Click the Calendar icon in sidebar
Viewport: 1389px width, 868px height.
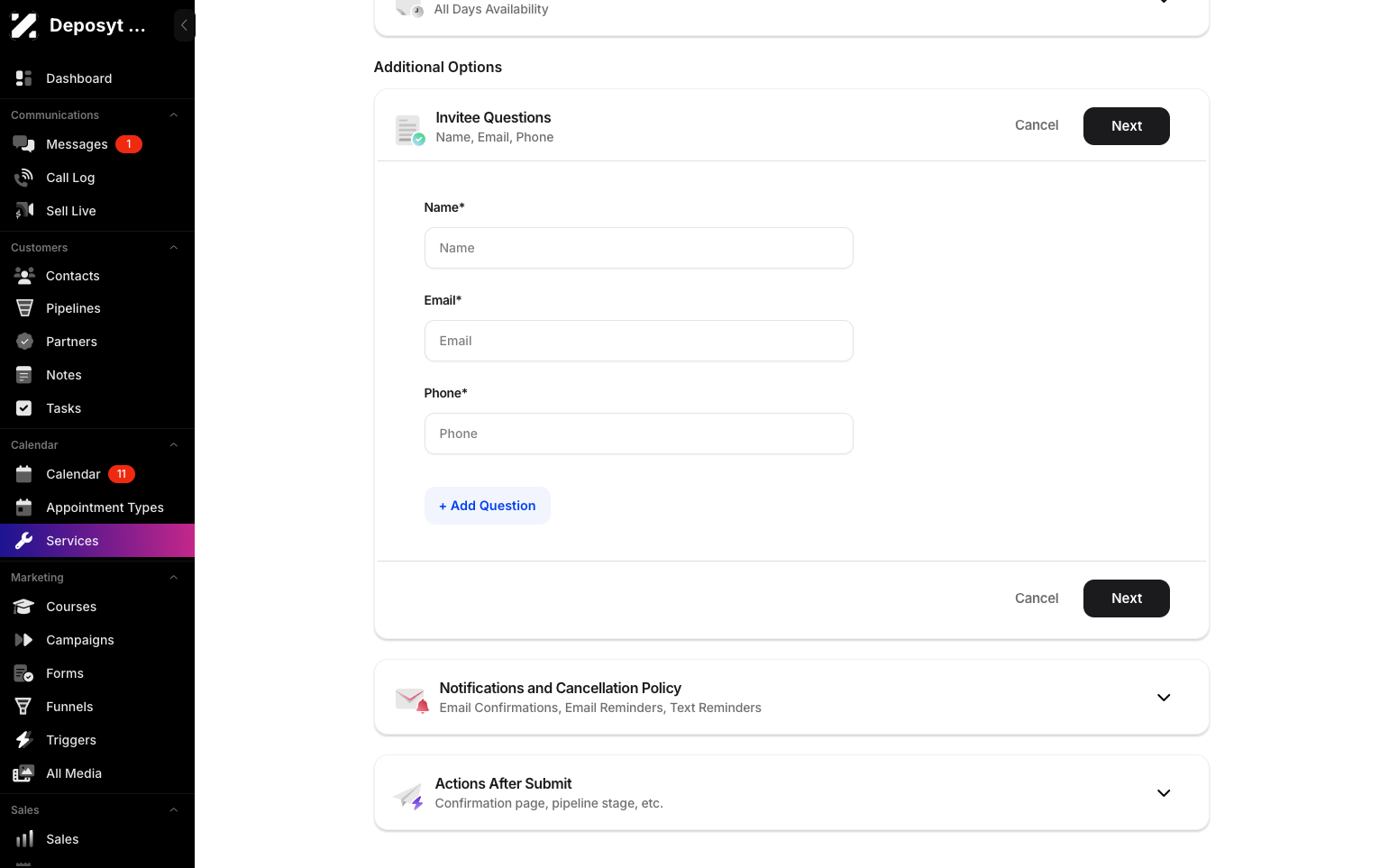(x=24, y=474)
